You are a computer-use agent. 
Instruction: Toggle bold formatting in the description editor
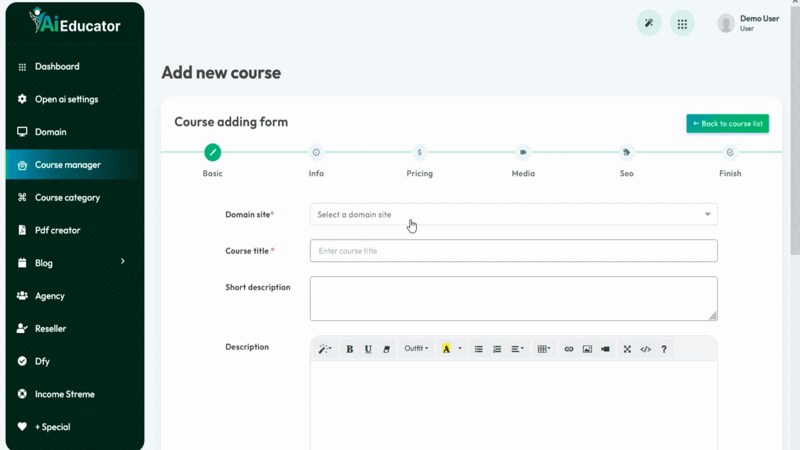349,349
